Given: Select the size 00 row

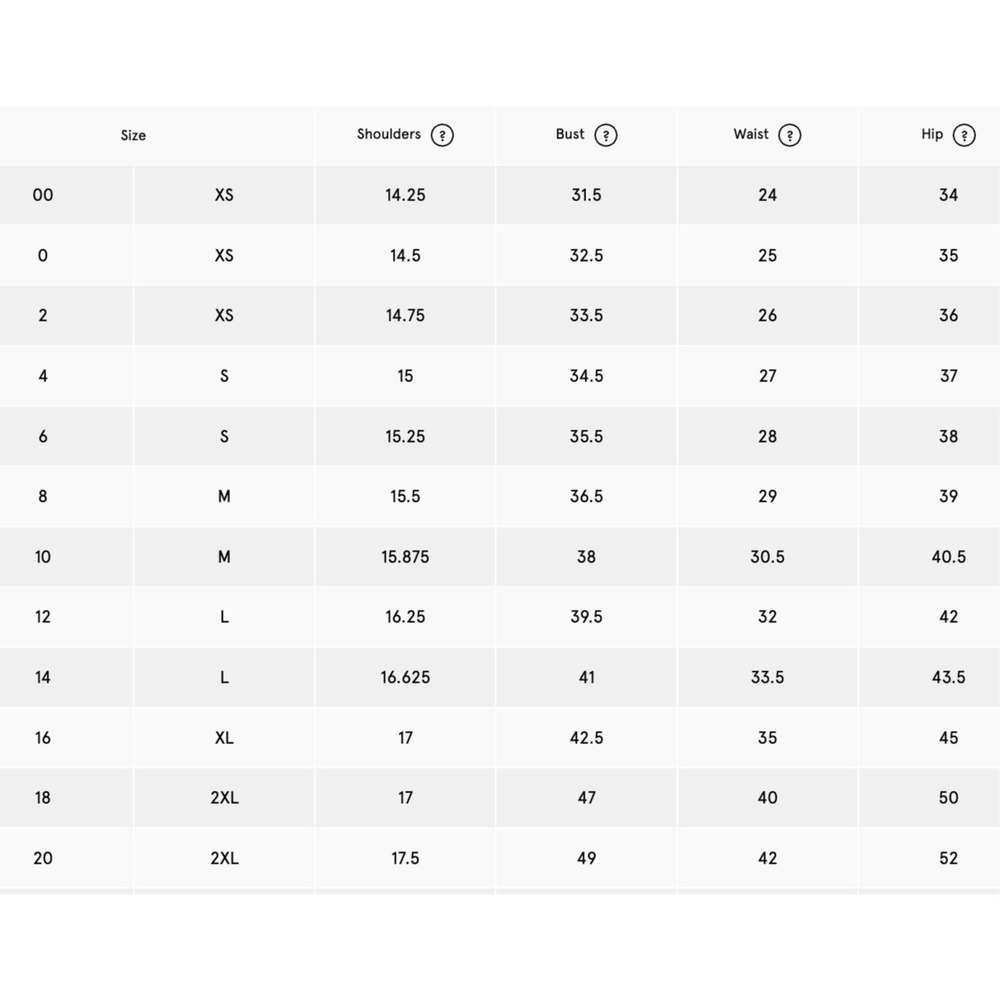Looking at the screenshot, I should 500,195.
